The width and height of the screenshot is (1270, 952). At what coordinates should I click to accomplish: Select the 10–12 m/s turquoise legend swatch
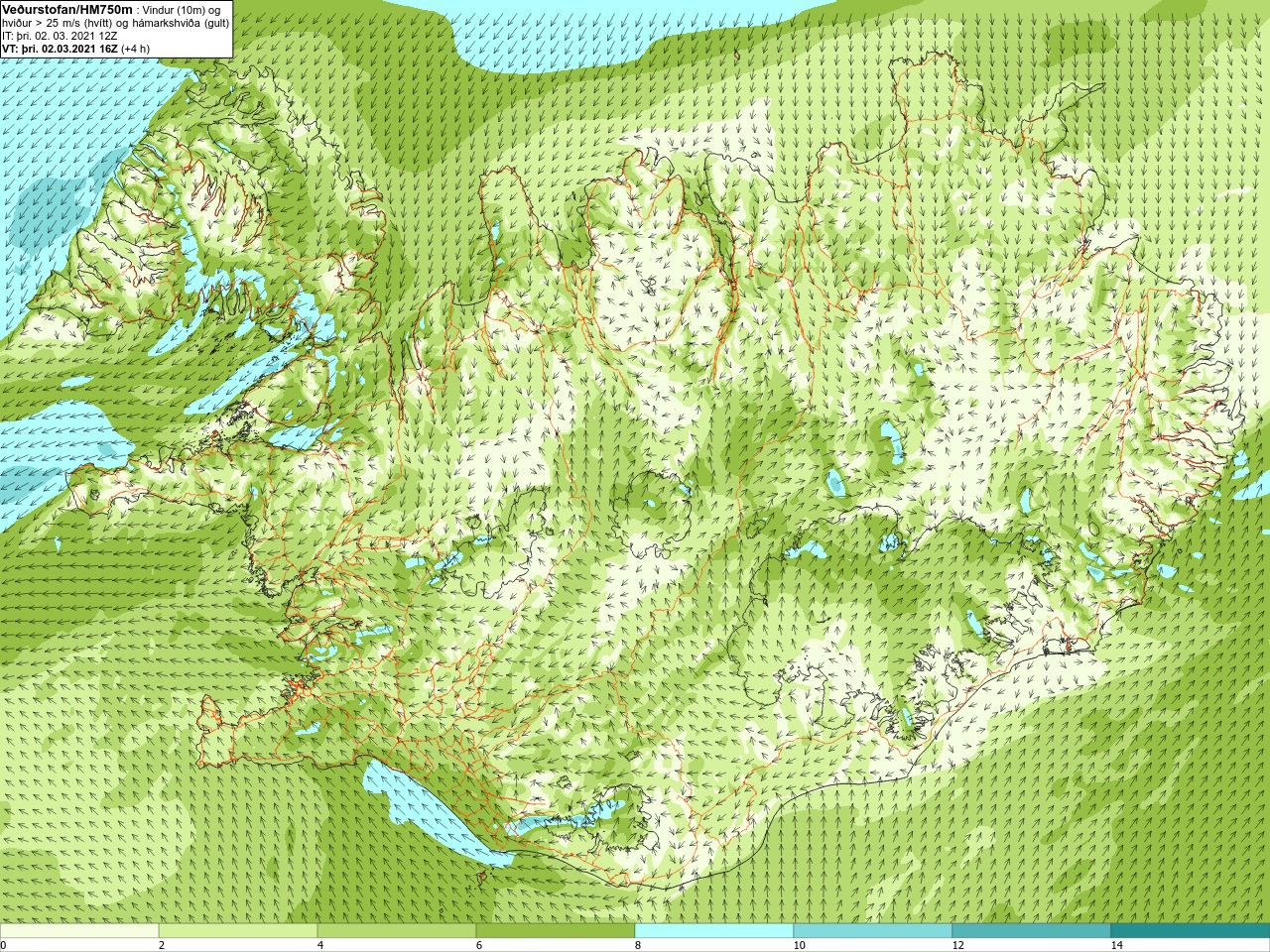(x=873, y=931)
